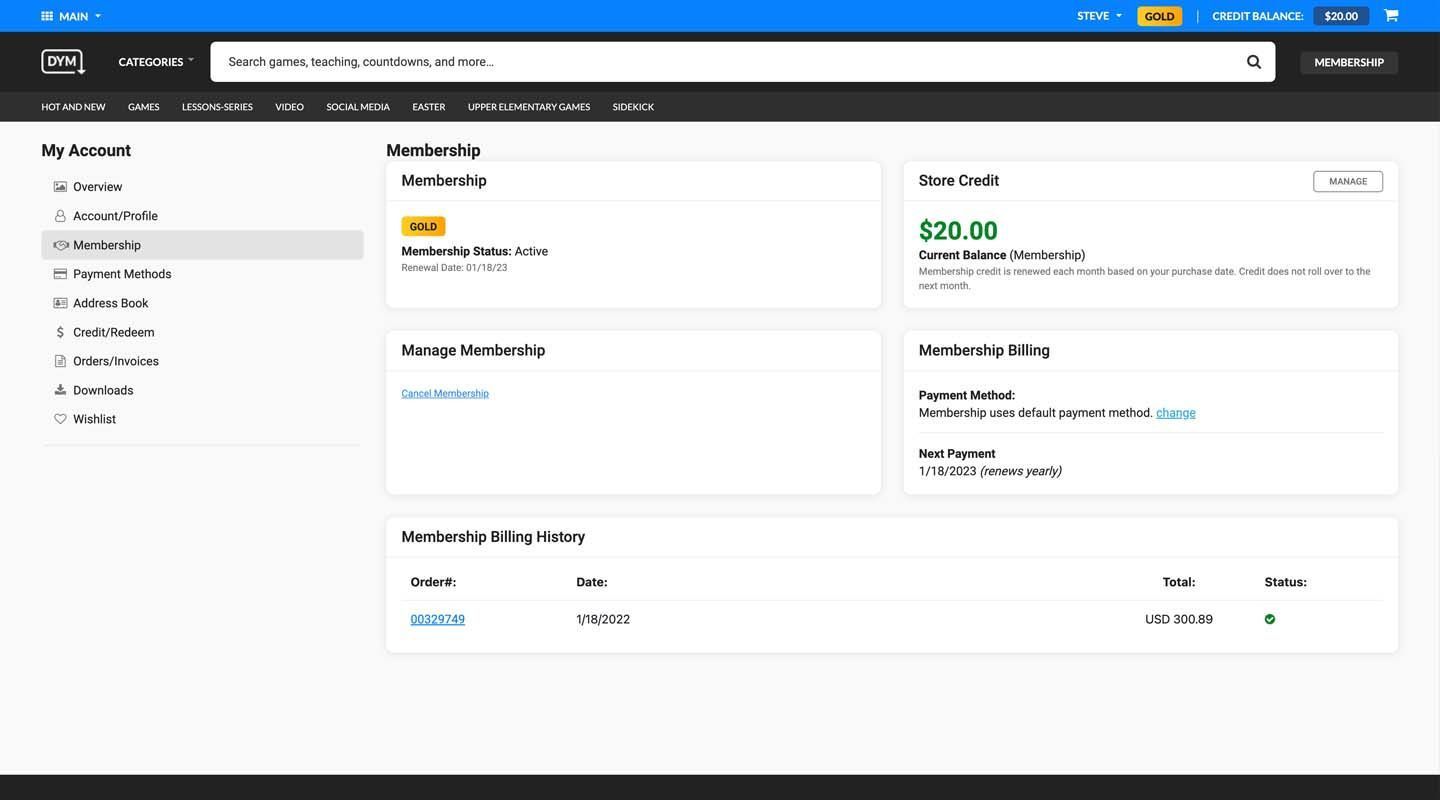Expand the MAIN dropdown menu
This screenshot has height=800, width=1440.
[72, 16]
